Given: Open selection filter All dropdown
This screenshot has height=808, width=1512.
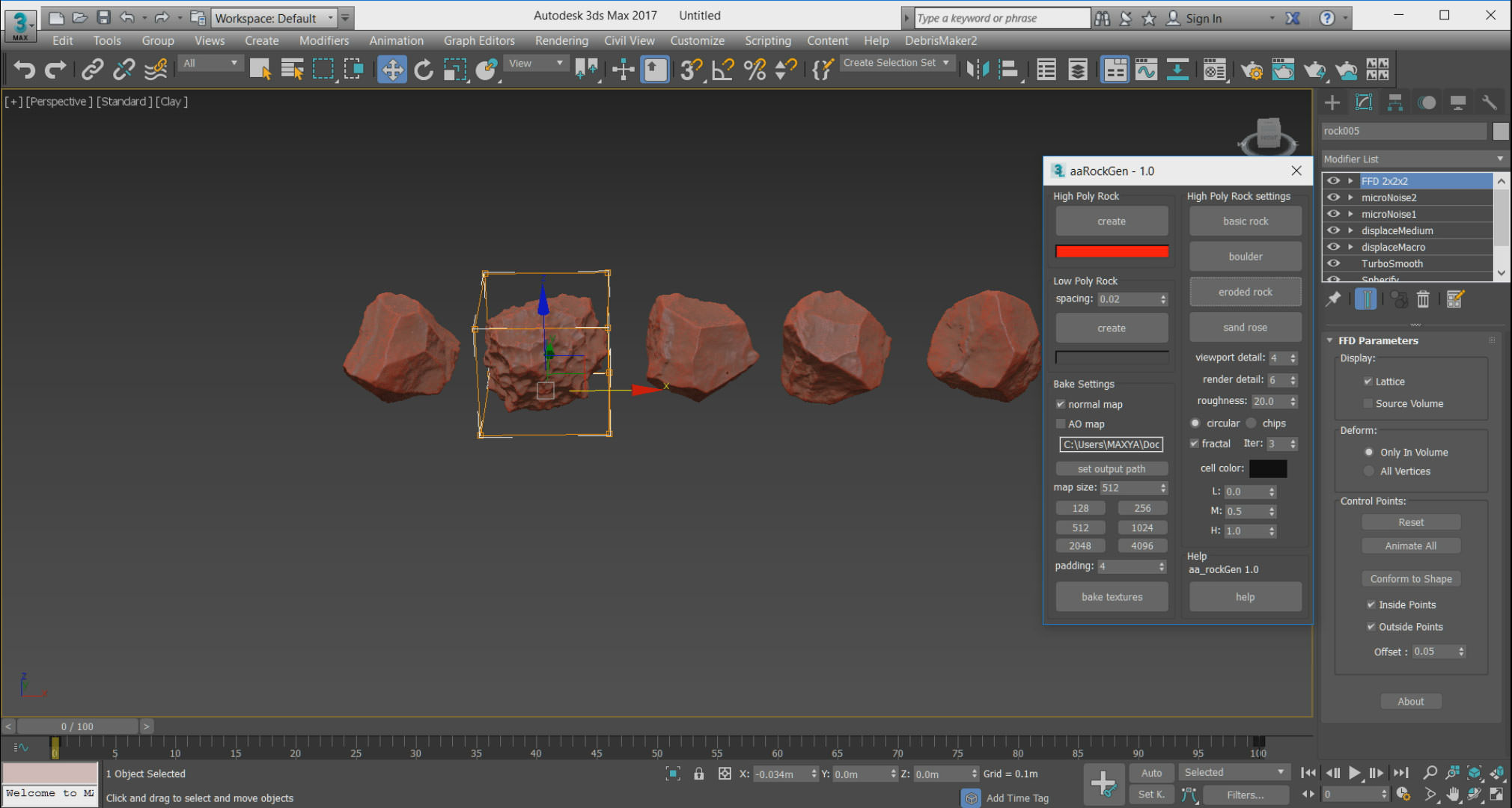Looking at the screenshot, I should 210,63.
